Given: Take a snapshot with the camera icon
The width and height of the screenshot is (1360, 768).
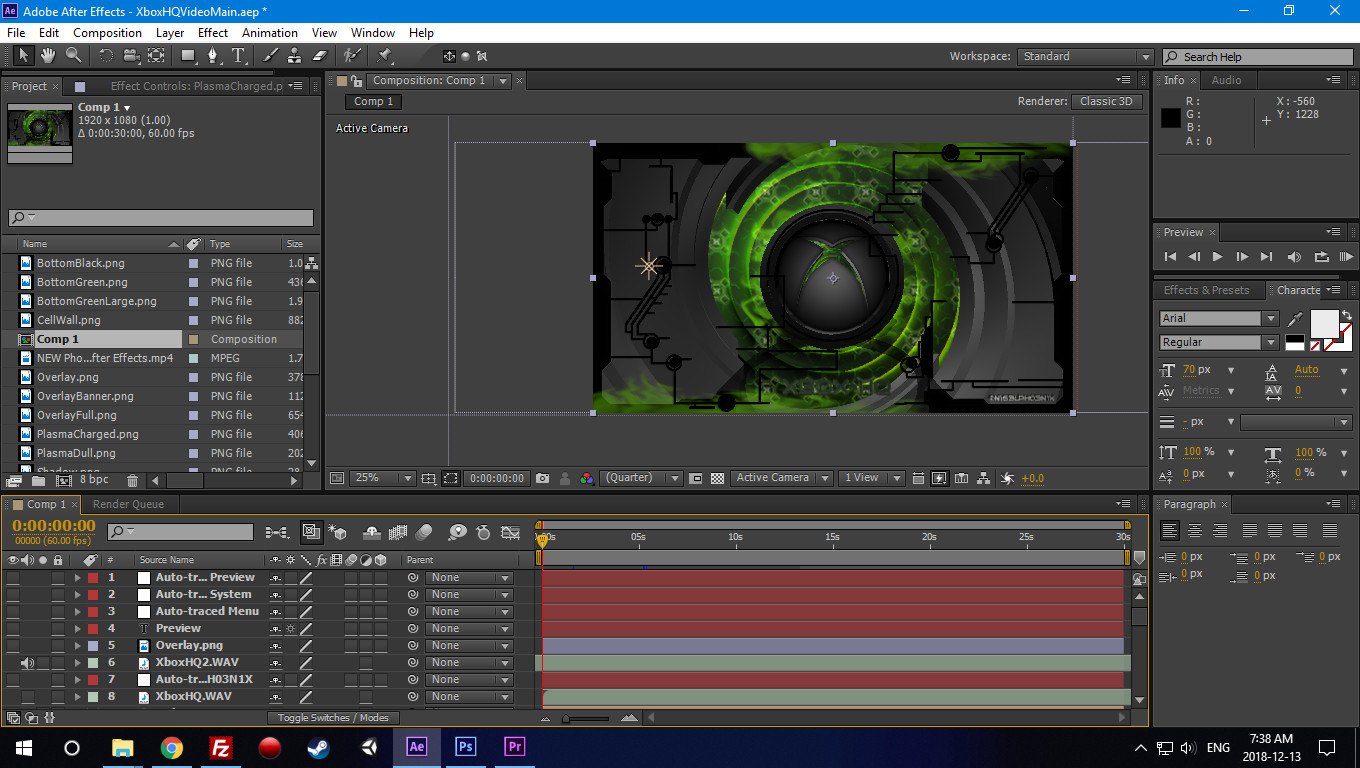Looking at the screenshot, I should (542, 478).
